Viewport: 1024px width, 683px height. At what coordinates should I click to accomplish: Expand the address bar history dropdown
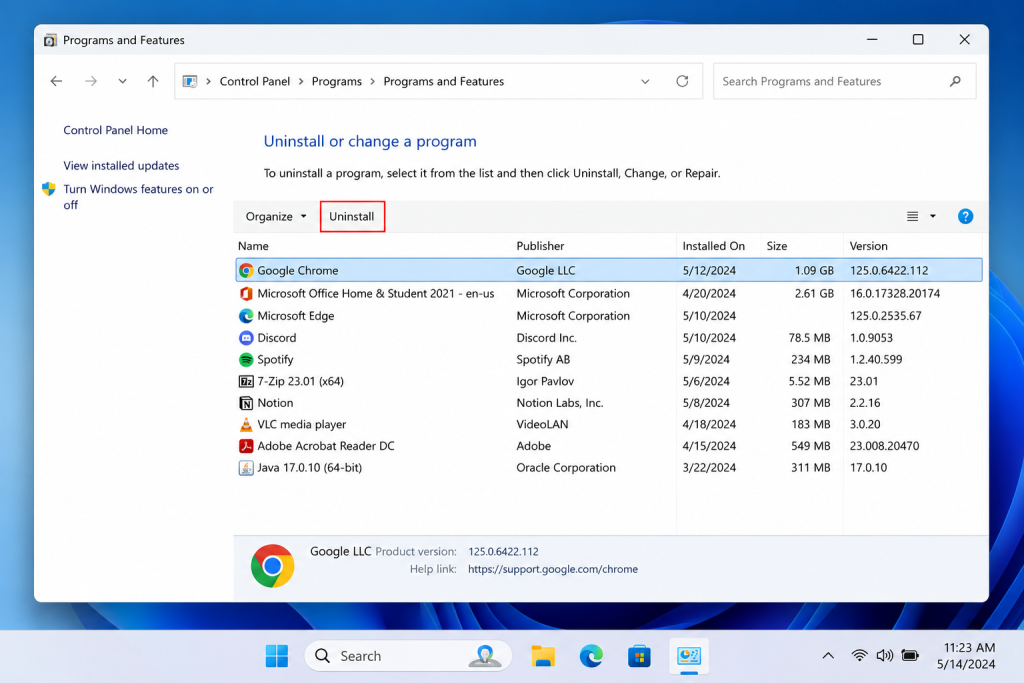point(645,82)
